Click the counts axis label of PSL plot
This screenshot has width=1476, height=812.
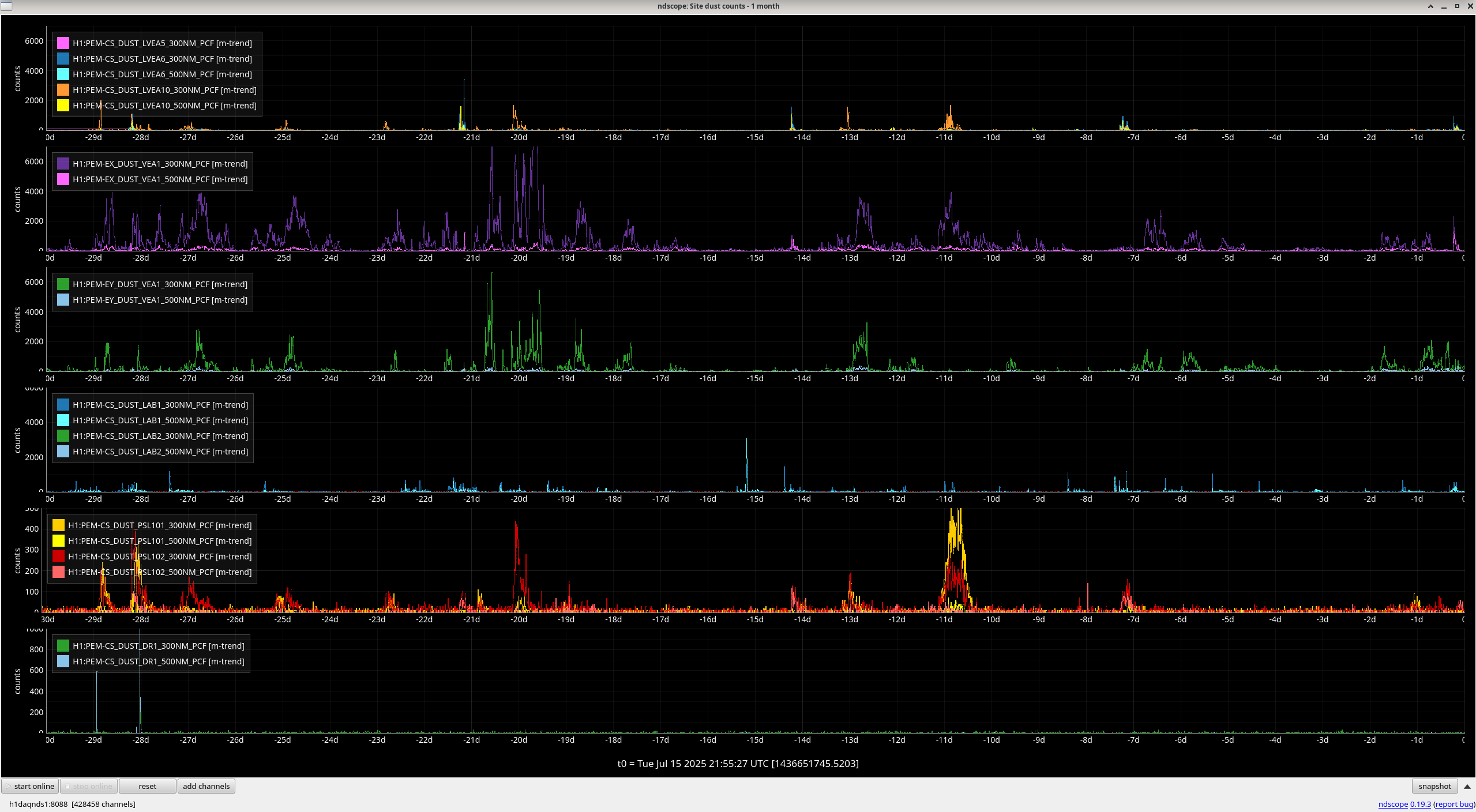pyautogui.click(x=17, y=561)
